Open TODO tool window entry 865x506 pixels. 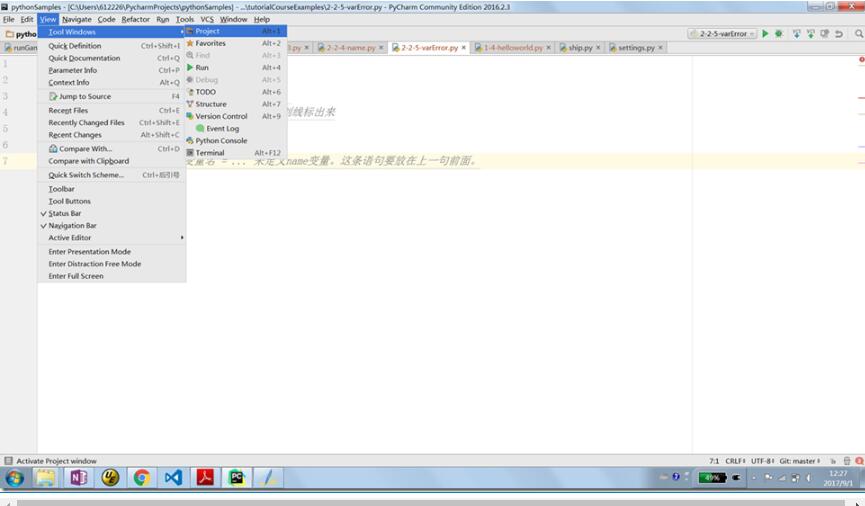[236, 92]
